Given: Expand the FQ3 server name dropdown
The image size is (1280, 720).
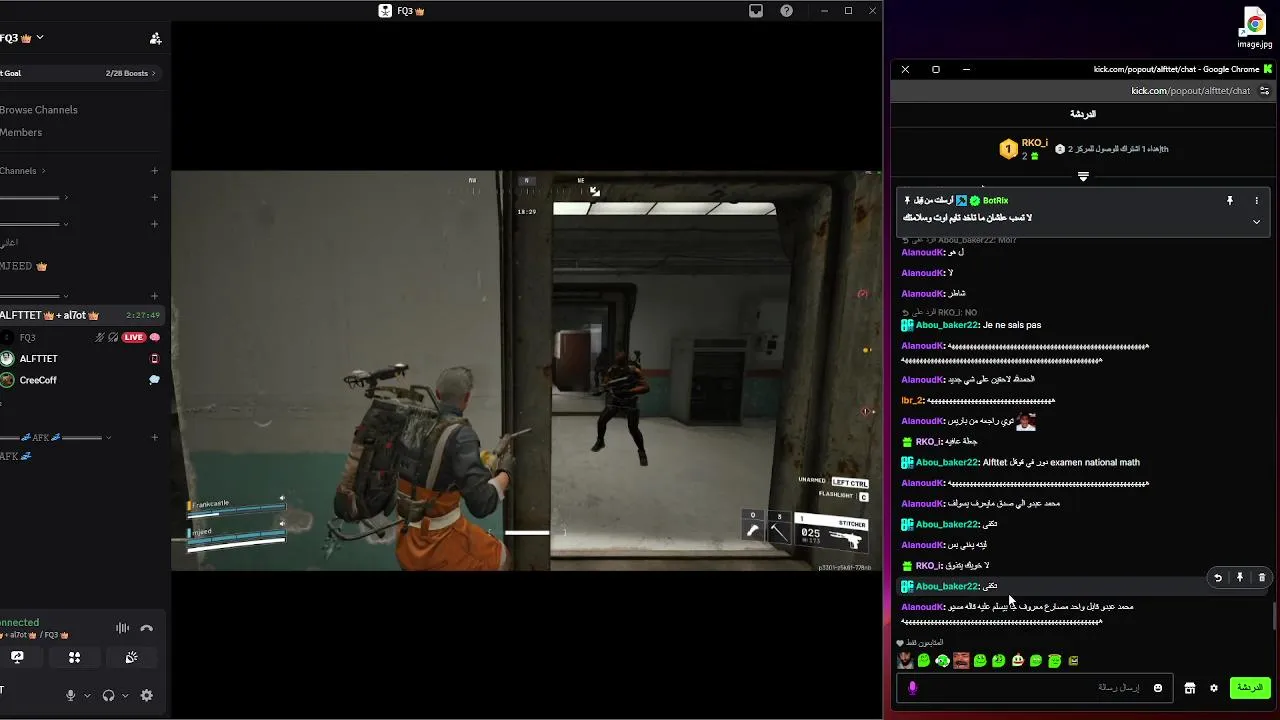Looking at the screenshot, I should tap(40, 38).
